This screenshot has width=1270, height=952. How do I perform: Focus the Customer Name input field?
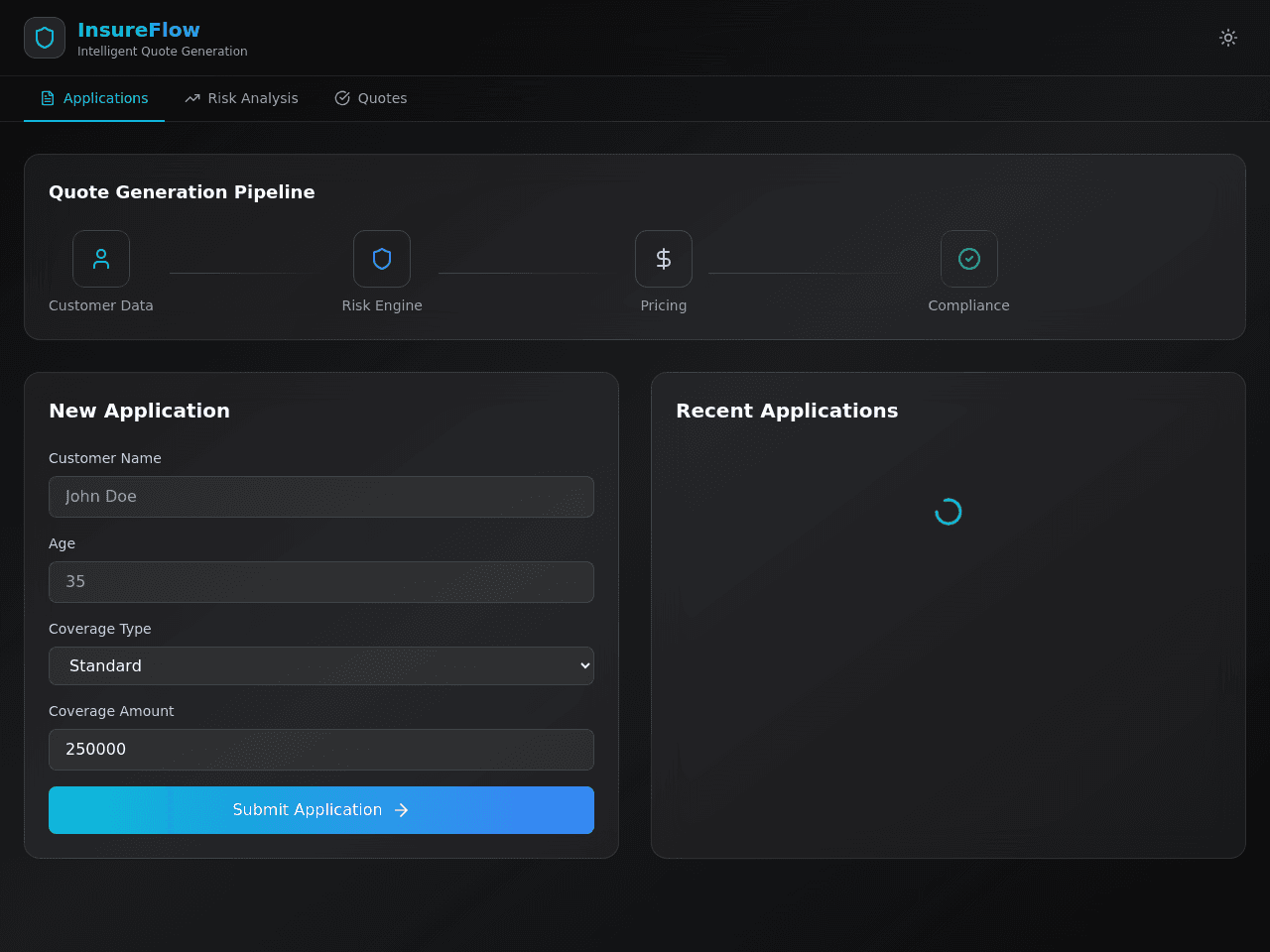tap(321, 497)
